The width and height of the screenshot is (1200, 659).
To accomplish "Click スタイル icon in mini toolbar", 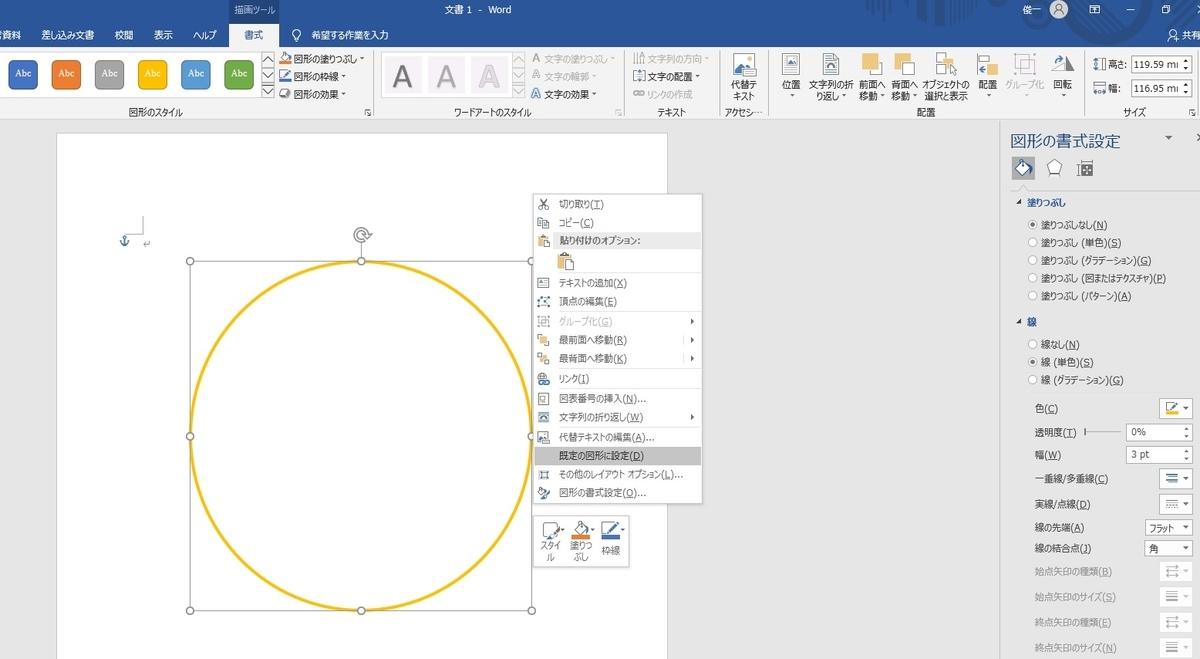I will pyautogui.click(x=551, y=541).
